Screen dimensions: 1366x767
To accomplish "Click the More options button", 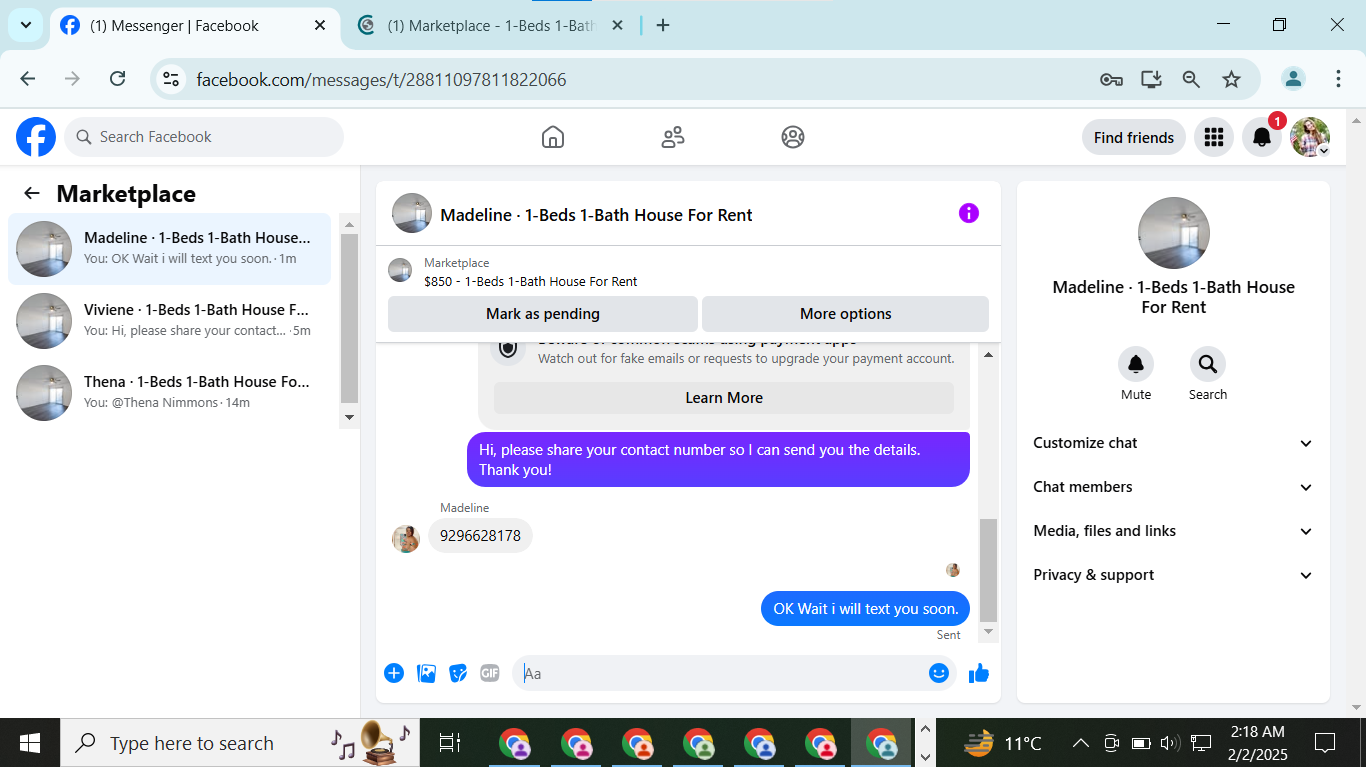I will coord(846,314).
